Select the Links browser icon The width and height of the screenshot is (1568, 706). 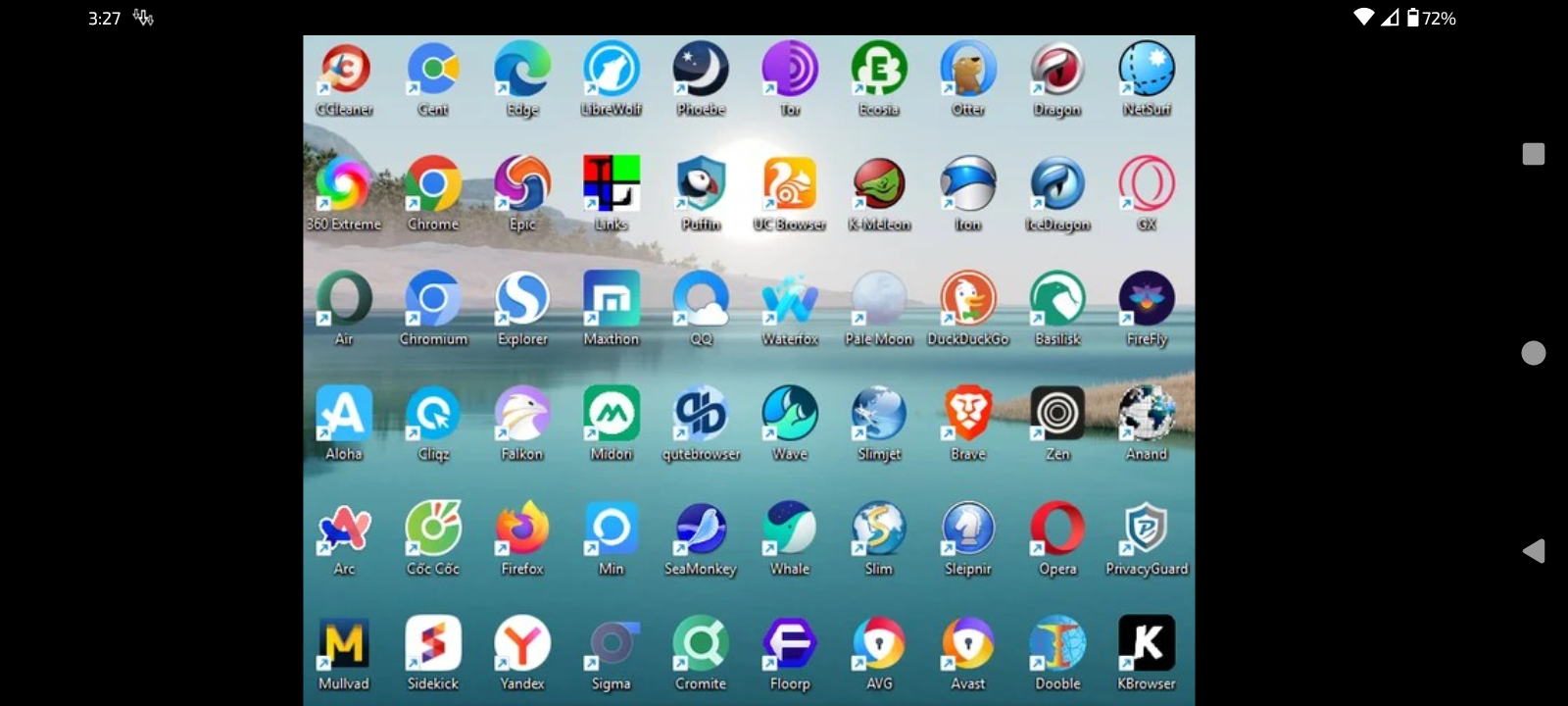point(612,183)
